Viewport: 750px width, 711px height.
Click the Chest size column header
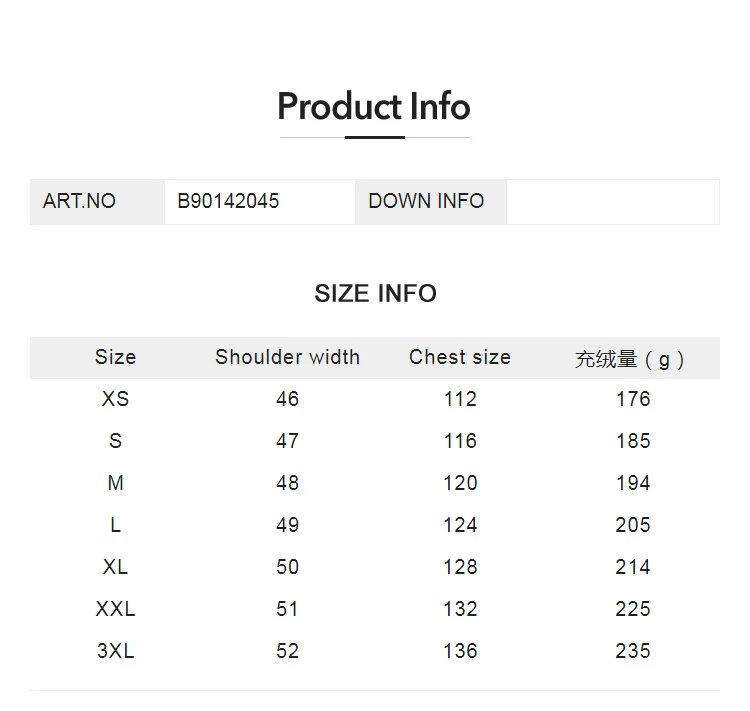point(460,357)
